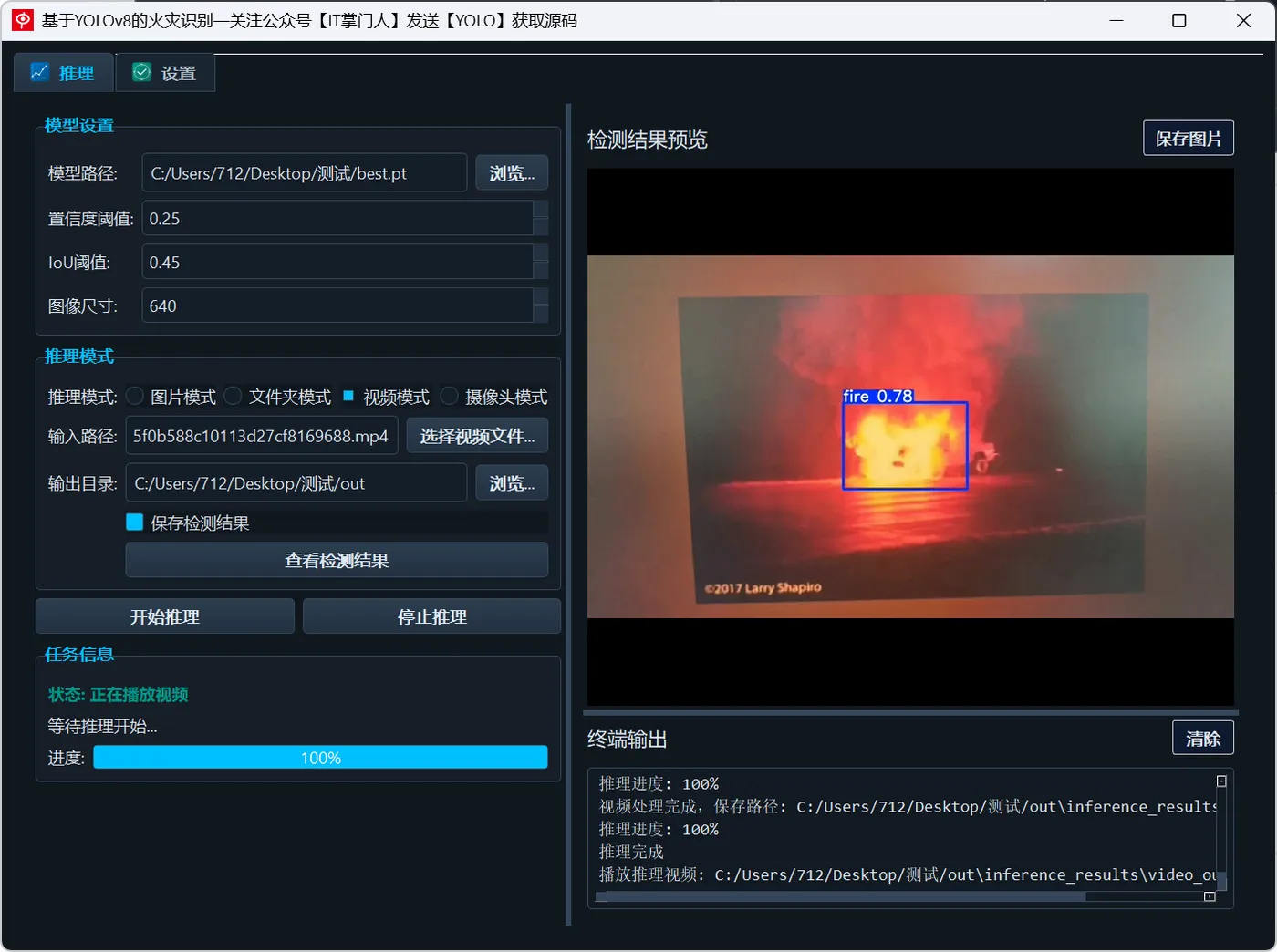The width and height of the screenshot is (1277, 952).
Task: Click the 输出目录 input field
Action: pos(296,483)
